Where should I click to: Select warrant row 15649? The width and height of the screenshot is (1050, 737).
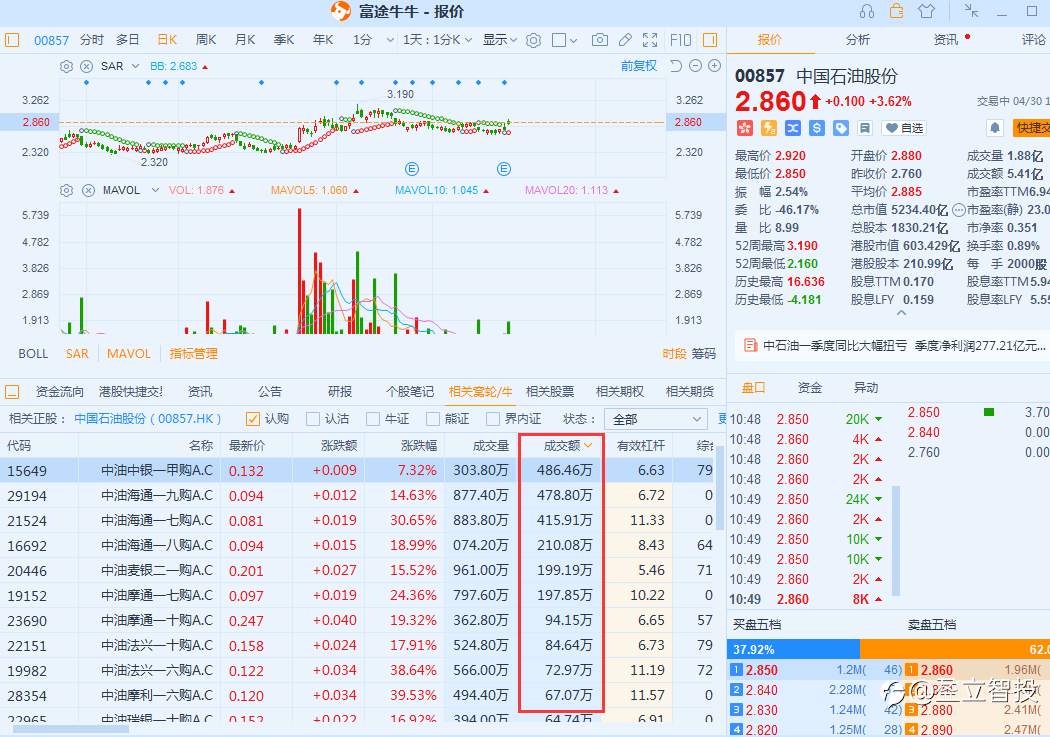click(358, 471)
